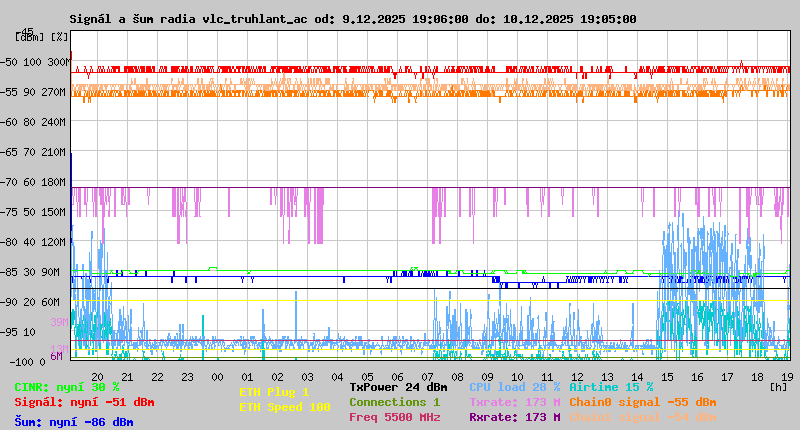The height and width of the screenshot is (430, 800).
Task: Click the '-90 20 60M' y-axis label
Action: click(30, 302)
